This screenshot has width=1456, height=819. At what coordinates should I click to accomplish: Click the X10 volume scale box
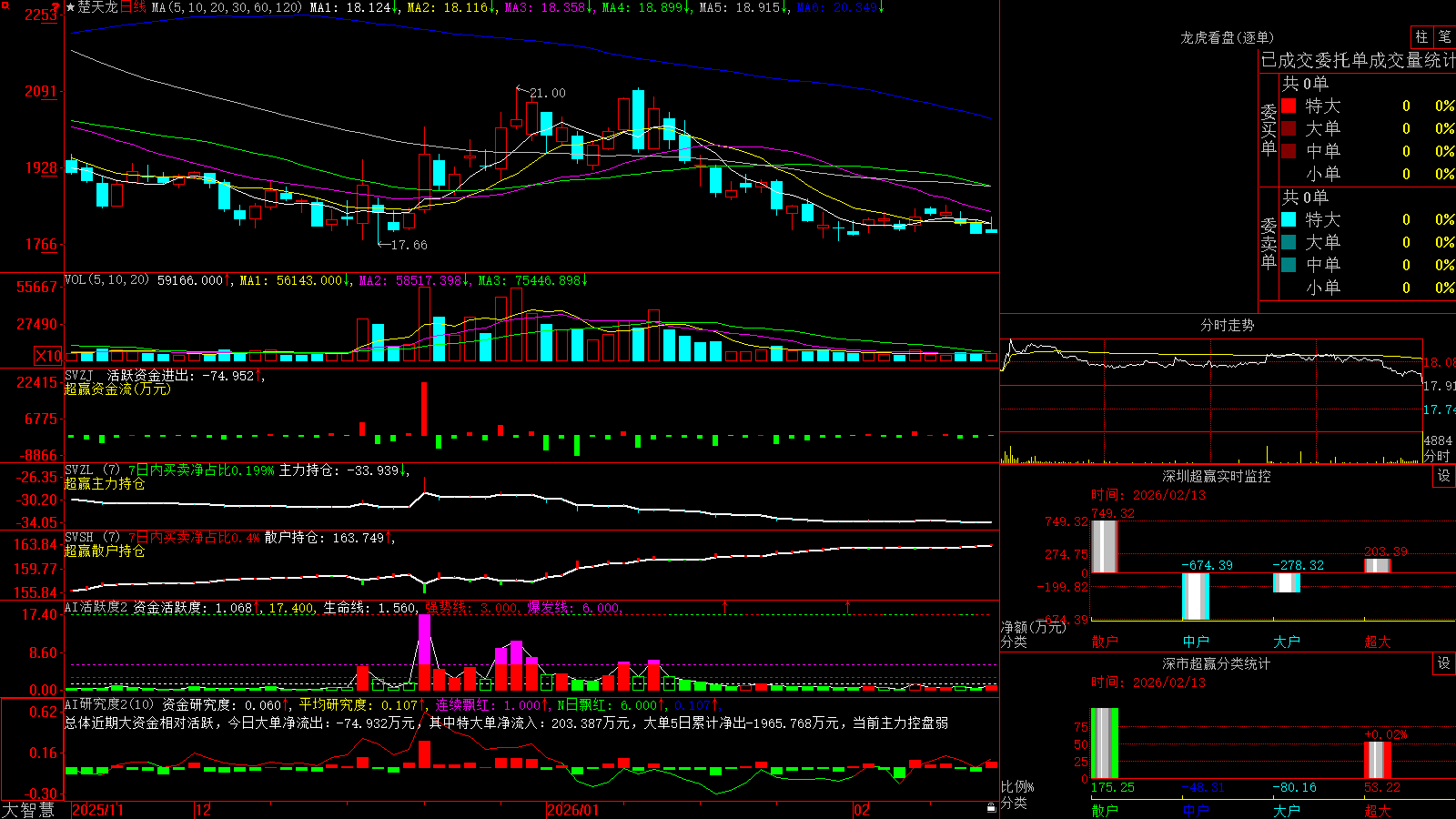coord(48,356)
